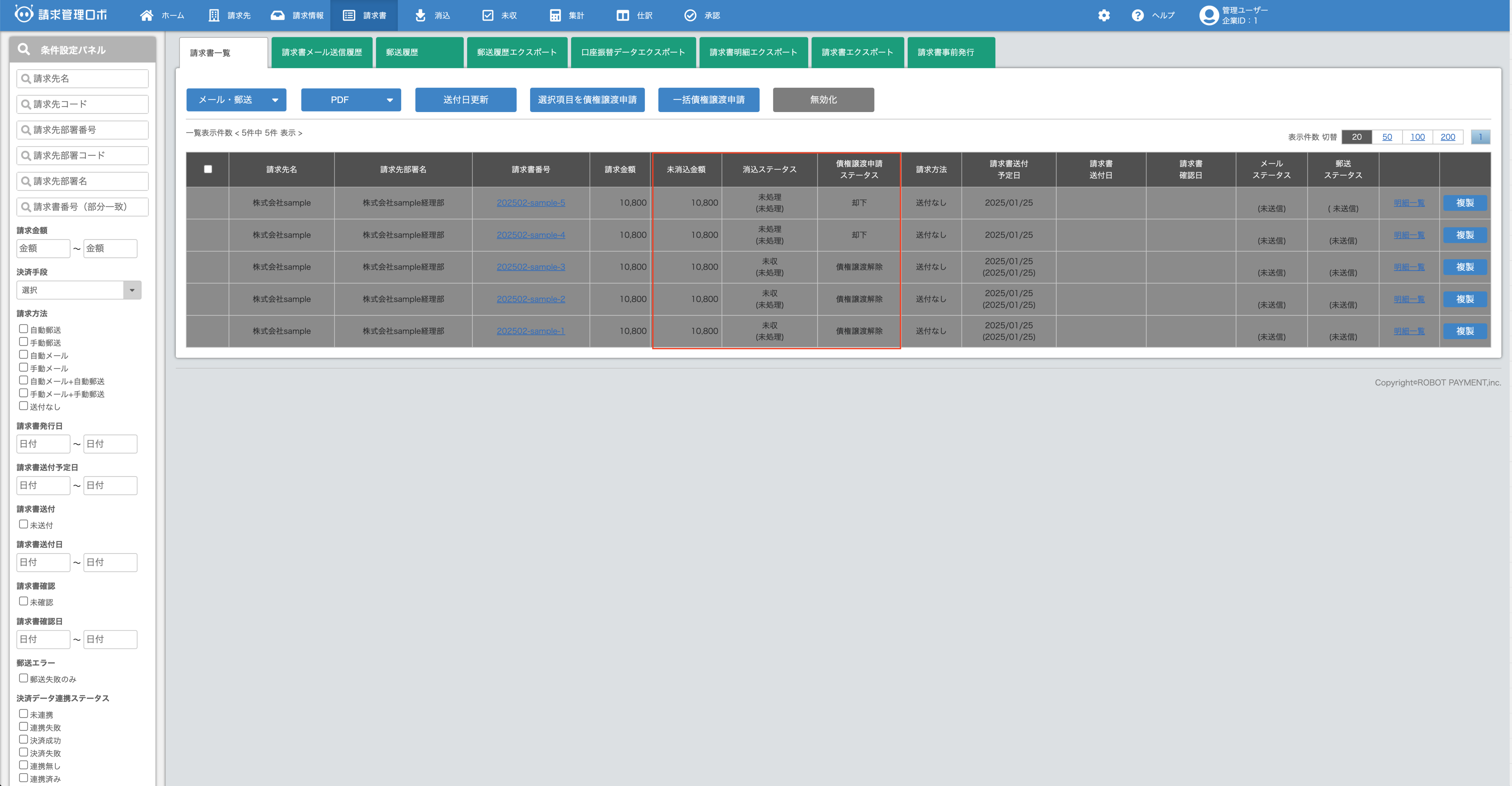The width and height of the screenshot is (1512, 786).
Task: Open settings gear icon in the header
Action: [1104, 15]
